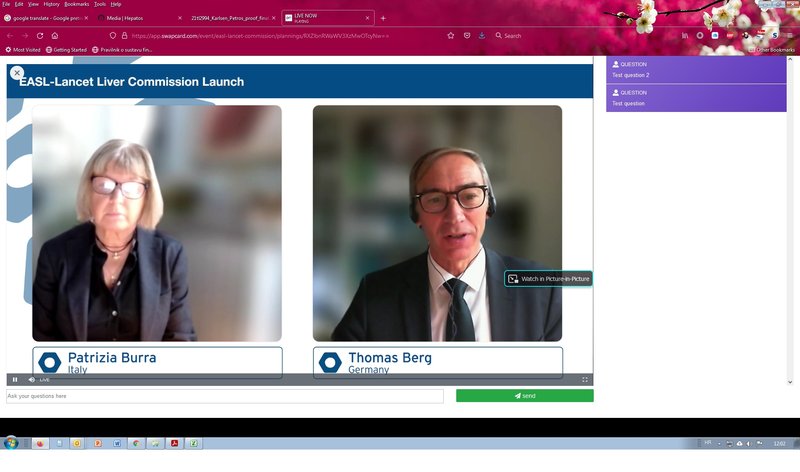Open the File menu
This screenshot has height=472, width=800.
[x=6, y=4]
